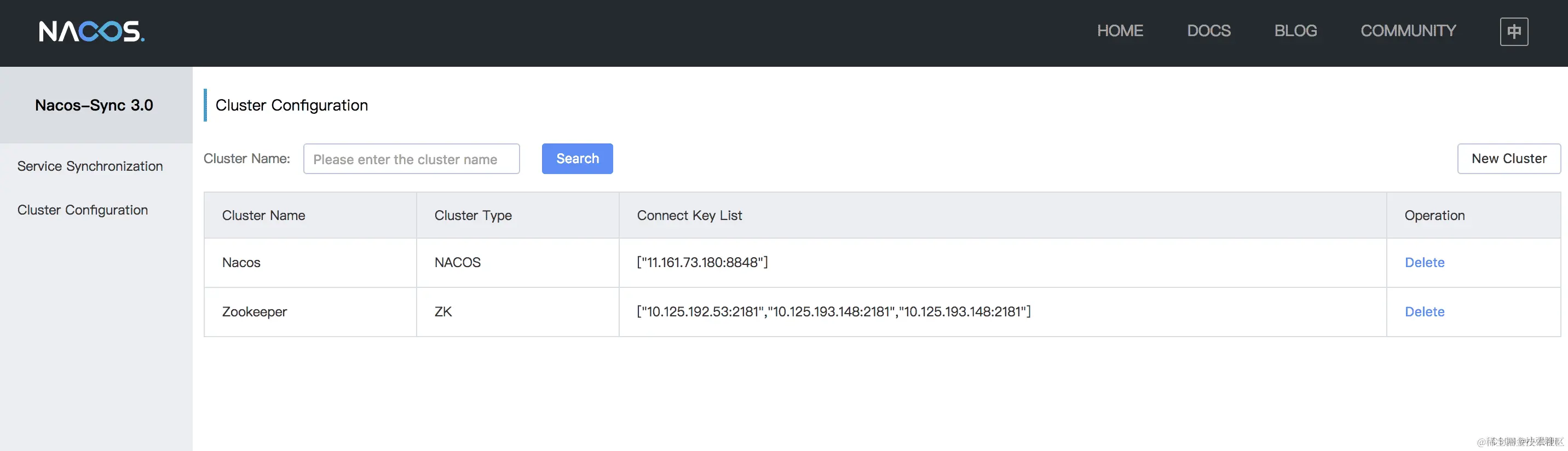Focus the cluster name input field
The image size is (1568, 451).
pos(412,159)
